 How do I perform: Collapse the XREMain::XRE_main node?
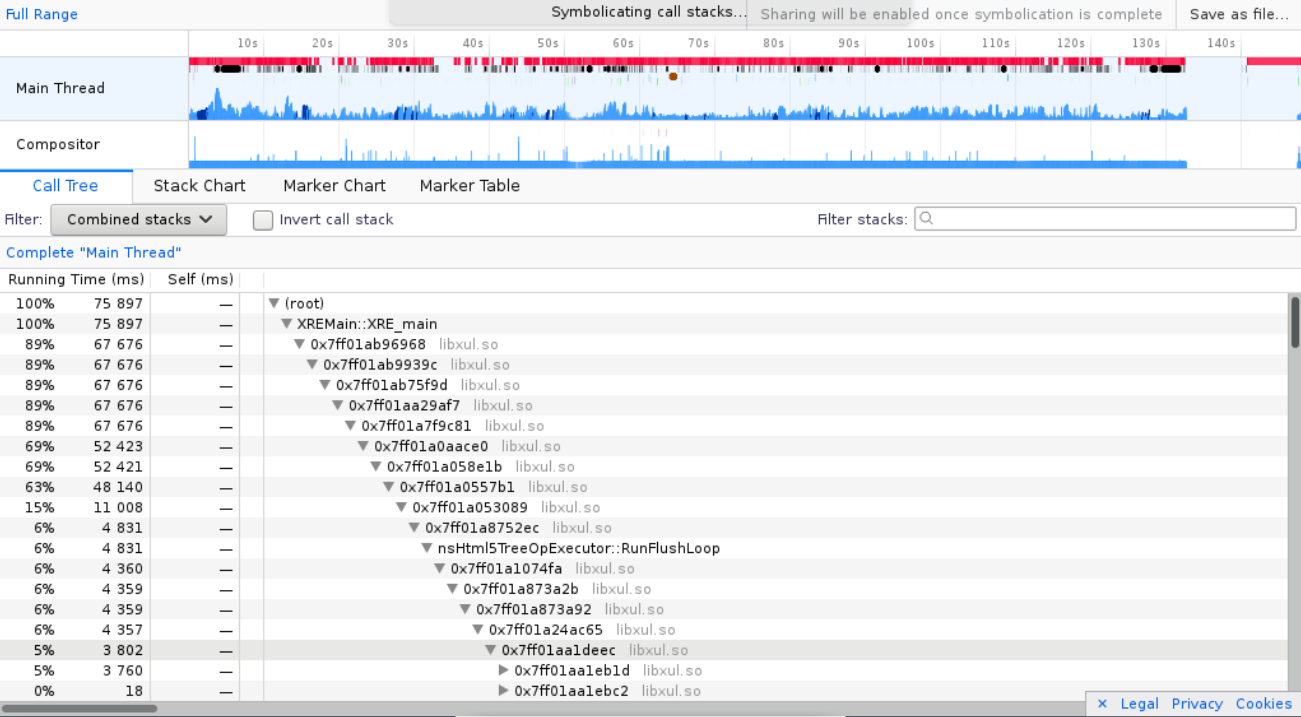287,324
